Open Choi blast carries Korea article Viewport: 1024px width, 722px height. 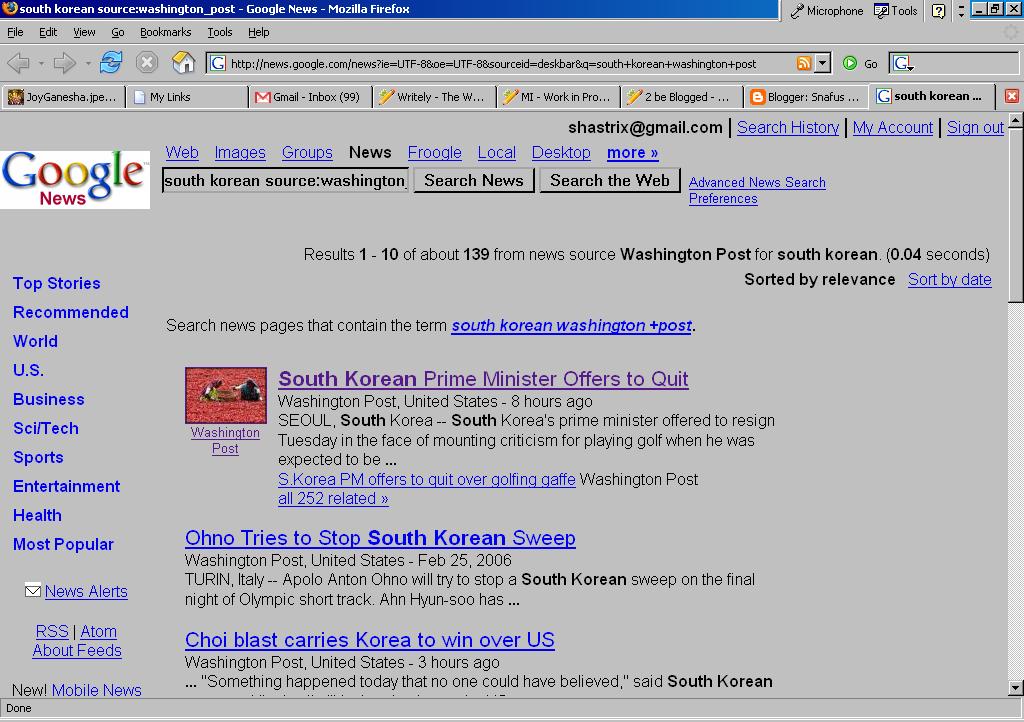[370, 640]
